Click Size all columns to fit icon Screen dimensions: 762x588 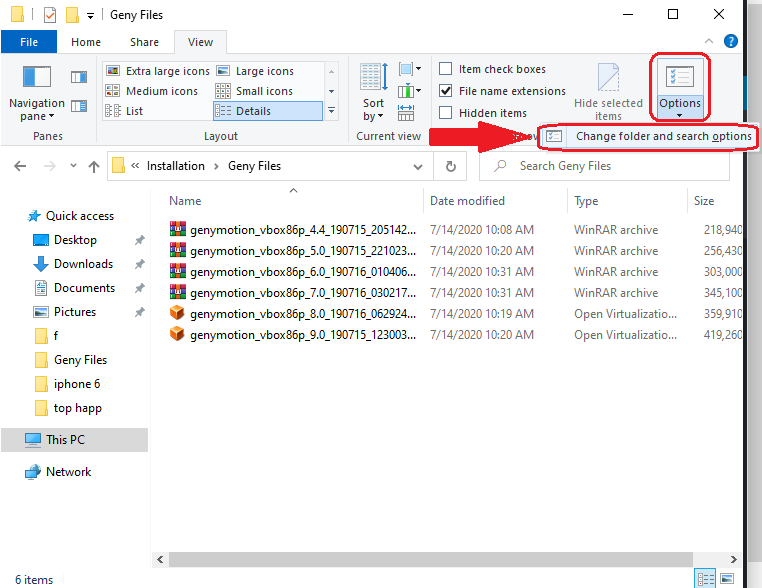click(x=406, y=113)
